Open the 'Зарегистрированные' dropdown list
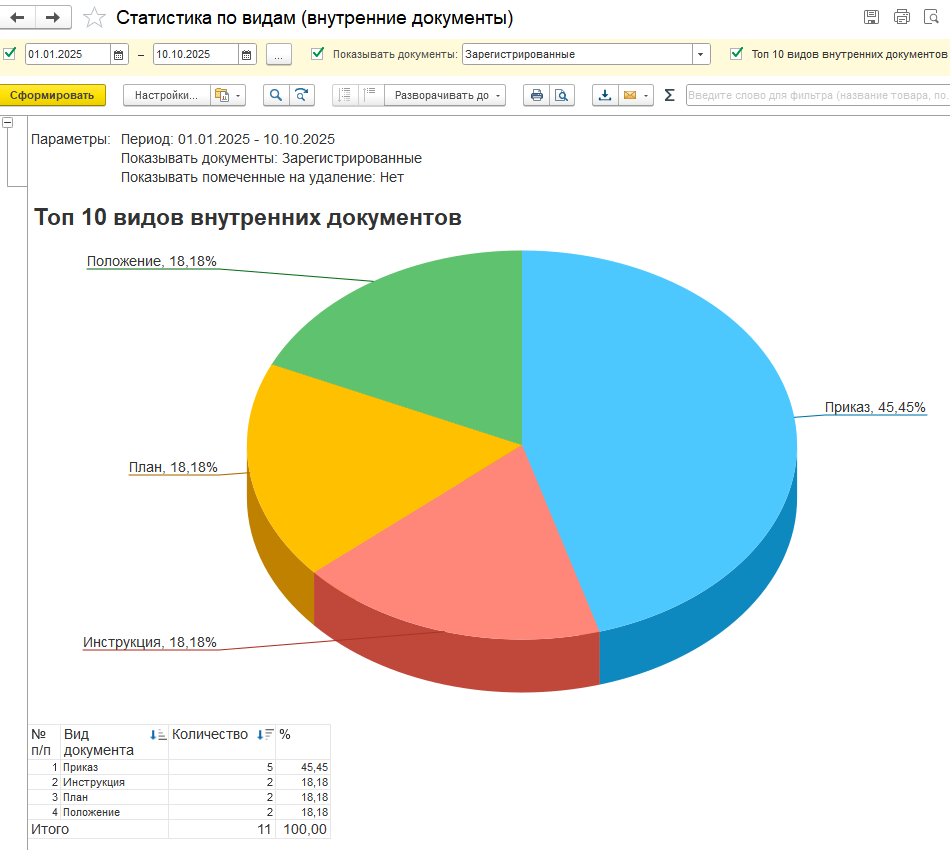950x850 pixels. [x=700, y=55]
